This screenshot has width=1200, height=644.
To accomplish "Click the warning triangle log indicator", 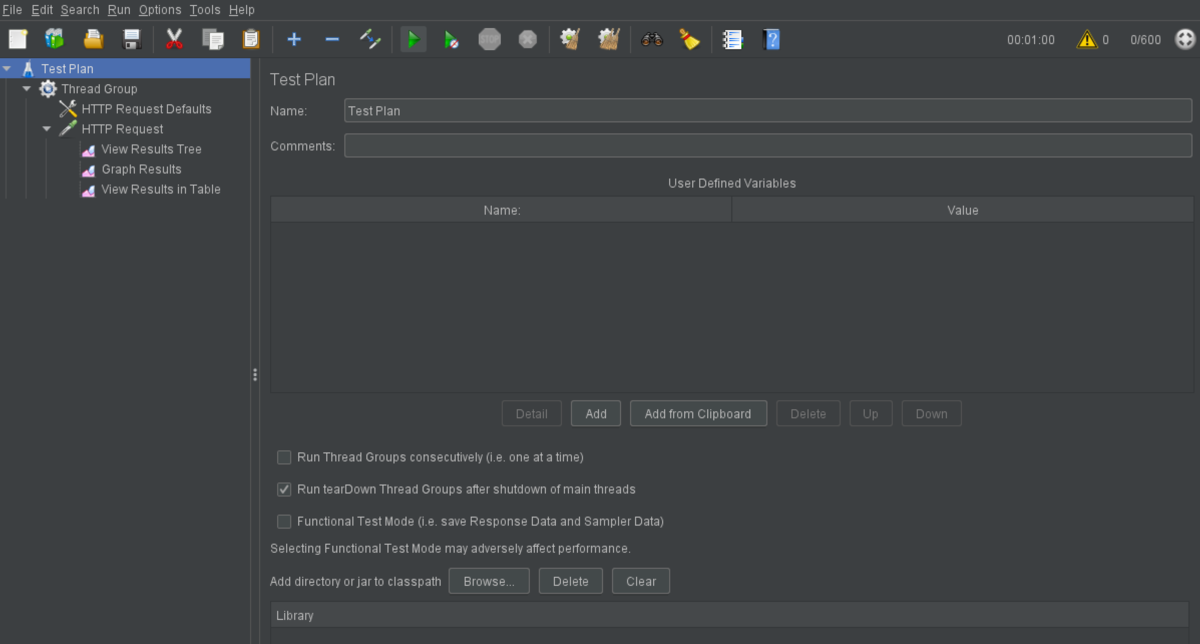I will (x=1087, y=40).
